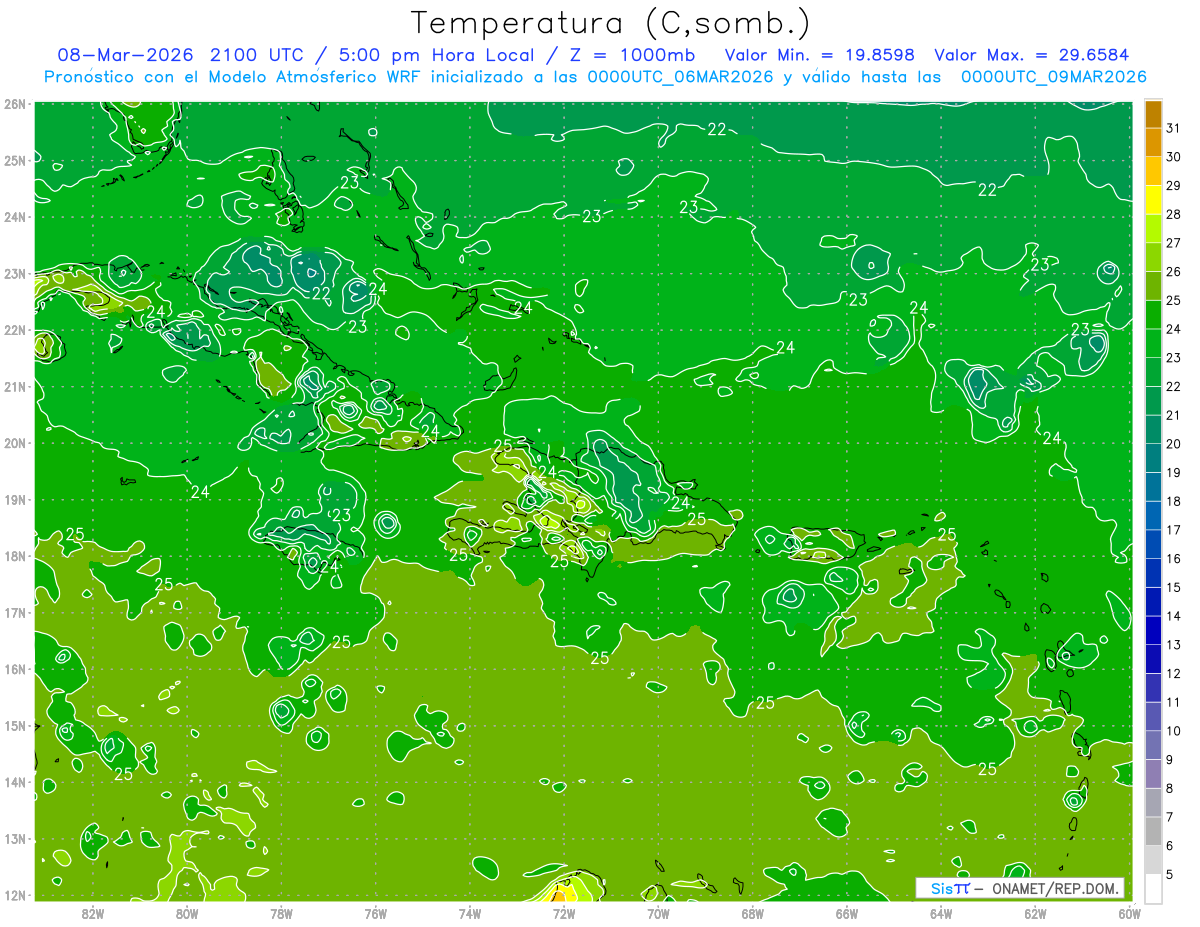The height and width of the screenshot is (927, 1200).
Task: Click the 12N latitude axis label
Action: tap(15, 895)
